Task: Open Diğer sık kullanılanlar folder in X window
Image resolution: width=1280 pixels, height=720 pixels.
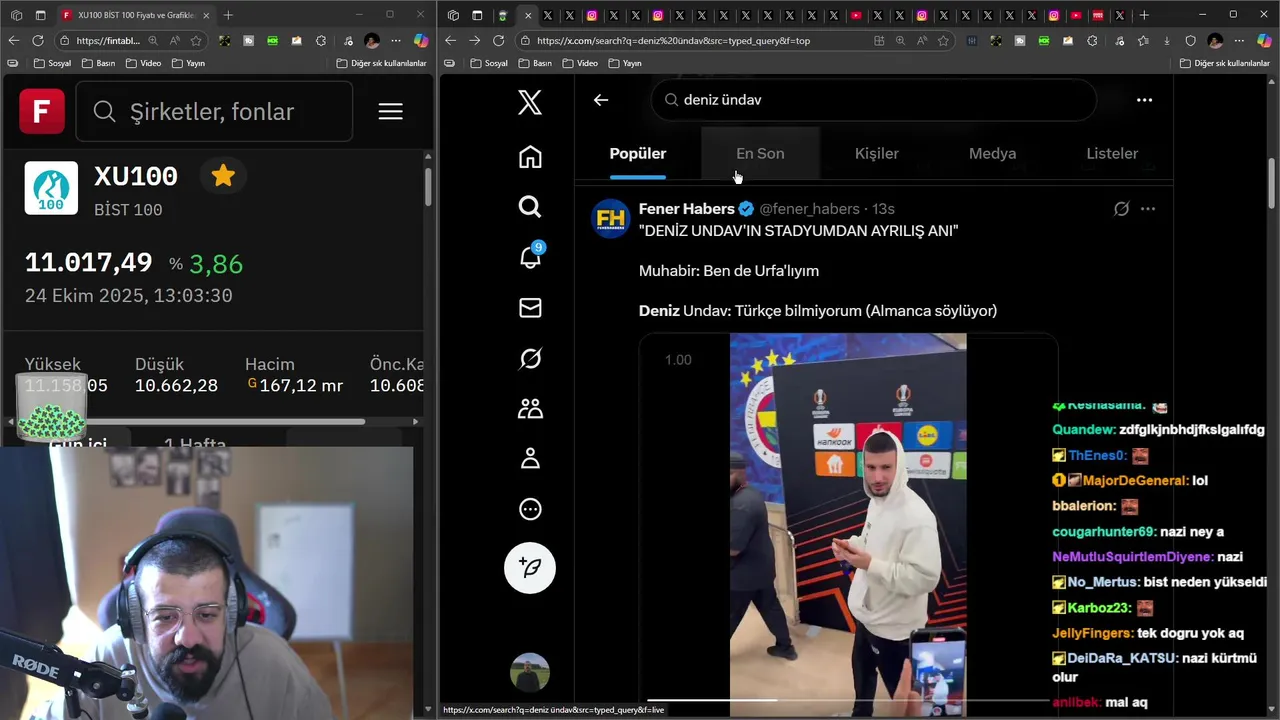Action: [x=1224, y=63]
